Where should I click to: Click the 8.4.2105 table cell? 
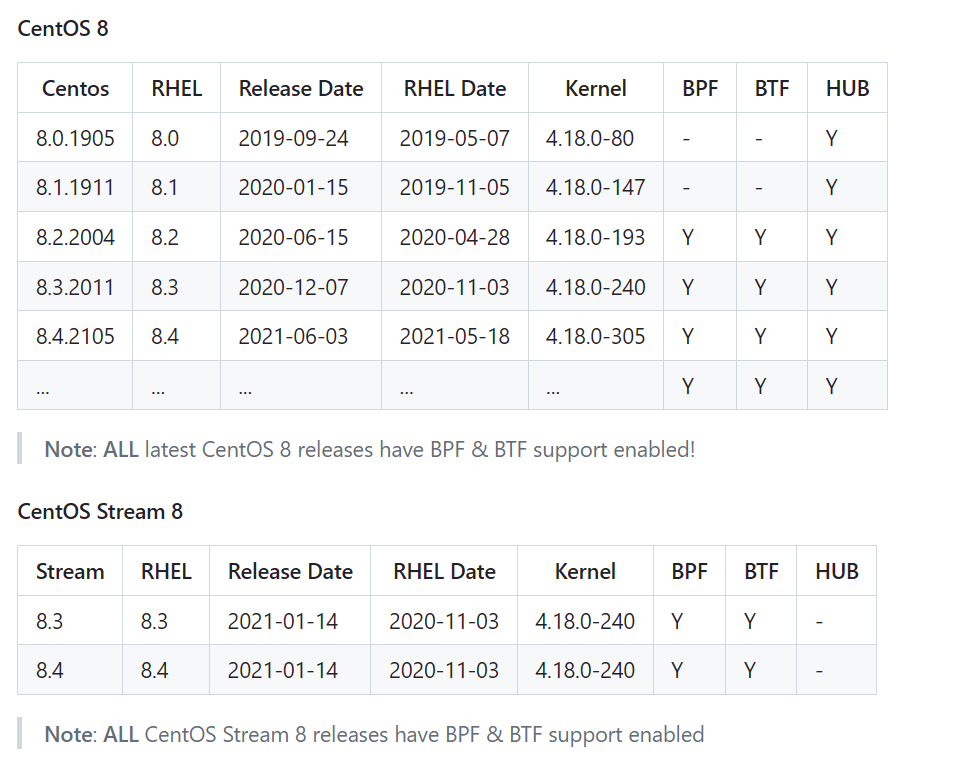pos(75,336)
